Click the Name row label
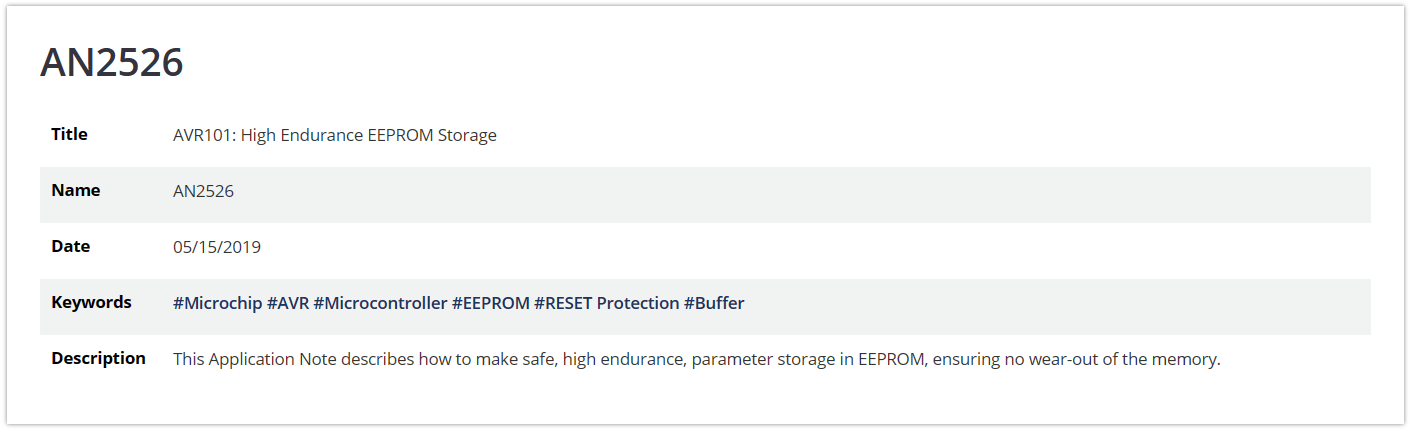Viewport: 1412px width, 430px height. tap(76, 190)
